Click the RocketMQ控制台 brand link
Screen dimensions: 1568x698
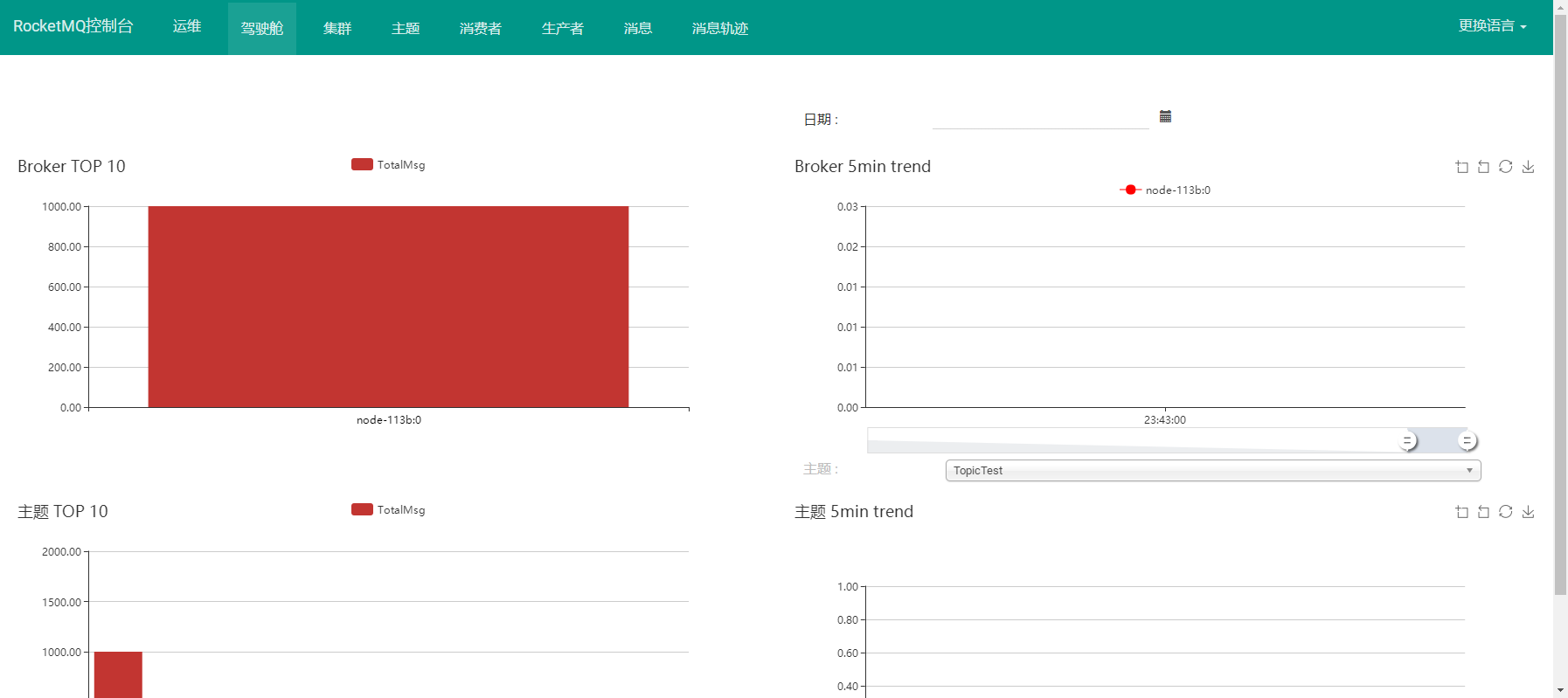[x=73, y=26]
